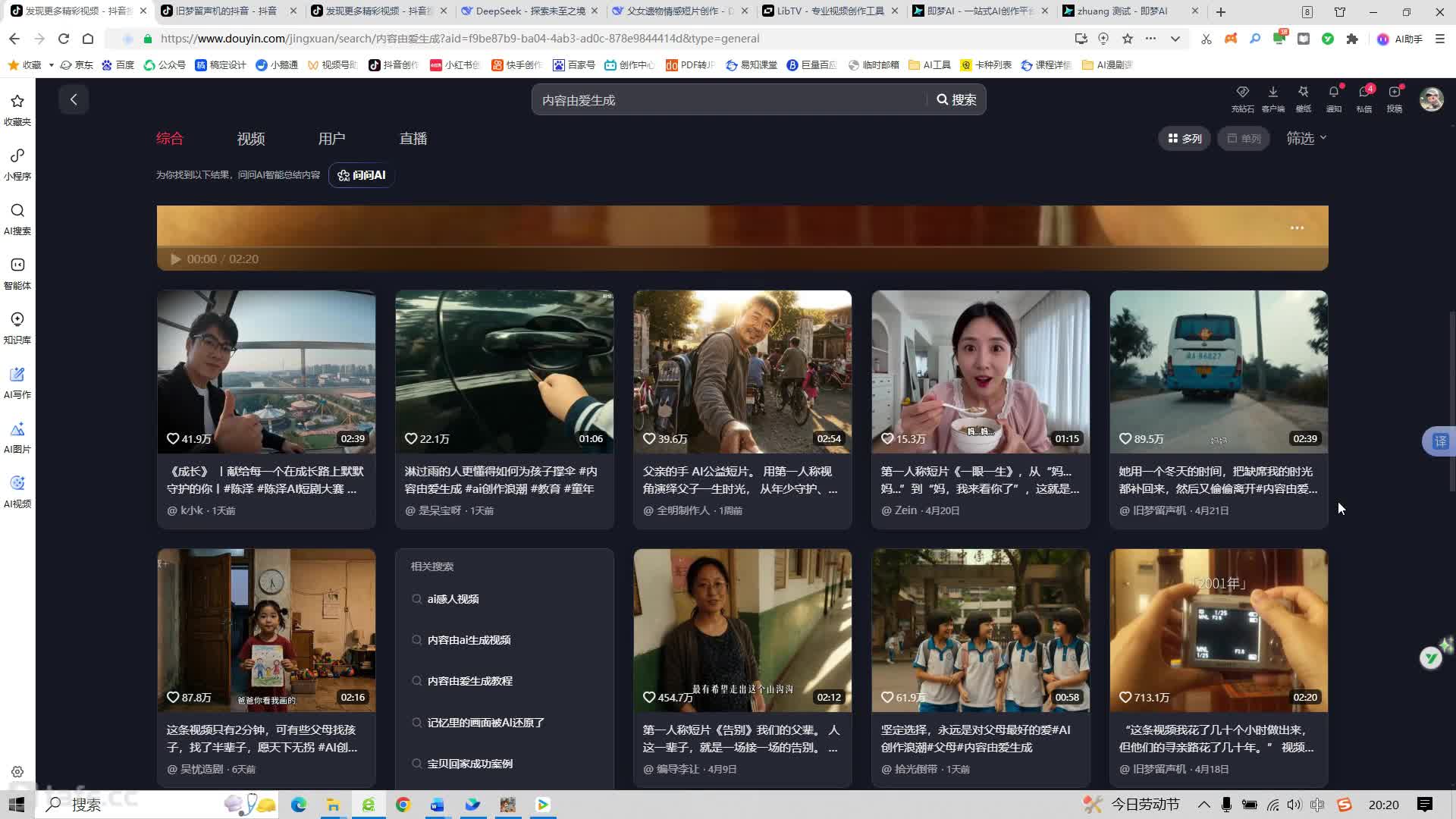The image size is (1456, 819).
Task: Click the 壁纸 wallpaper icon
Action: click(x=1304, y=99)
